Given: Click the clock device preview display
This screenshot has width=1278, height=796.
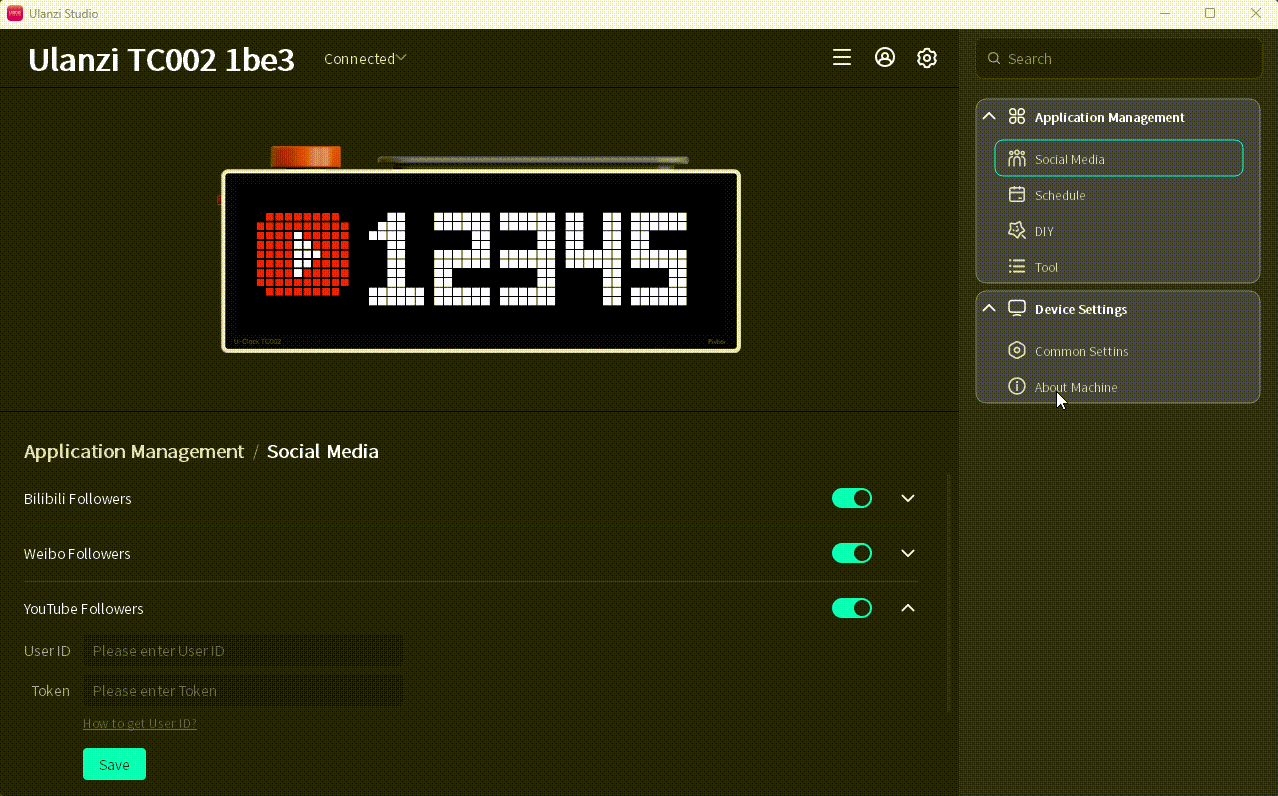Looking at the screenshot, I should 481,261.
